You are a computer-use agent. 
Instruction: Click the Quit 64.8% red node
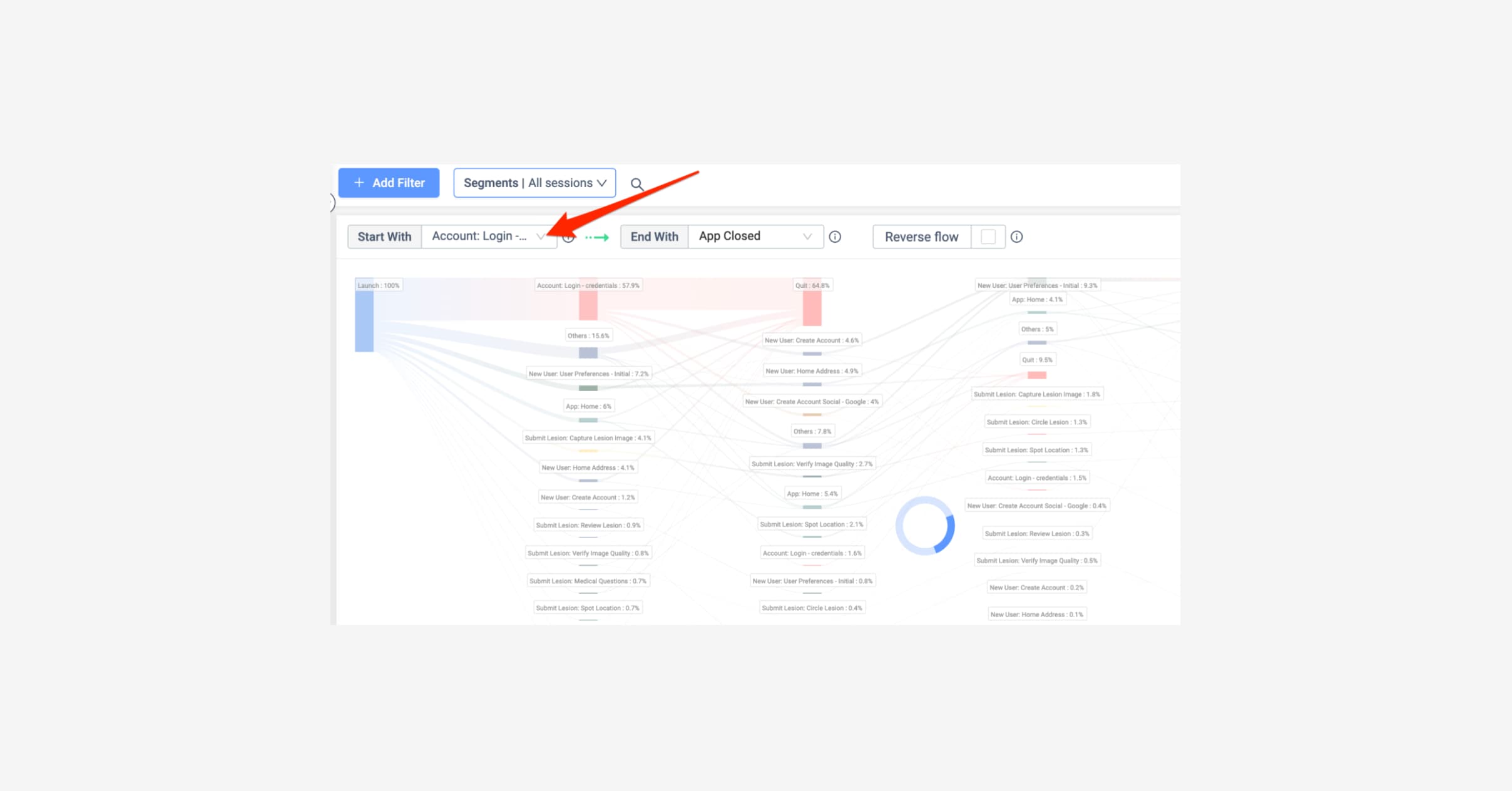[812, 307]
